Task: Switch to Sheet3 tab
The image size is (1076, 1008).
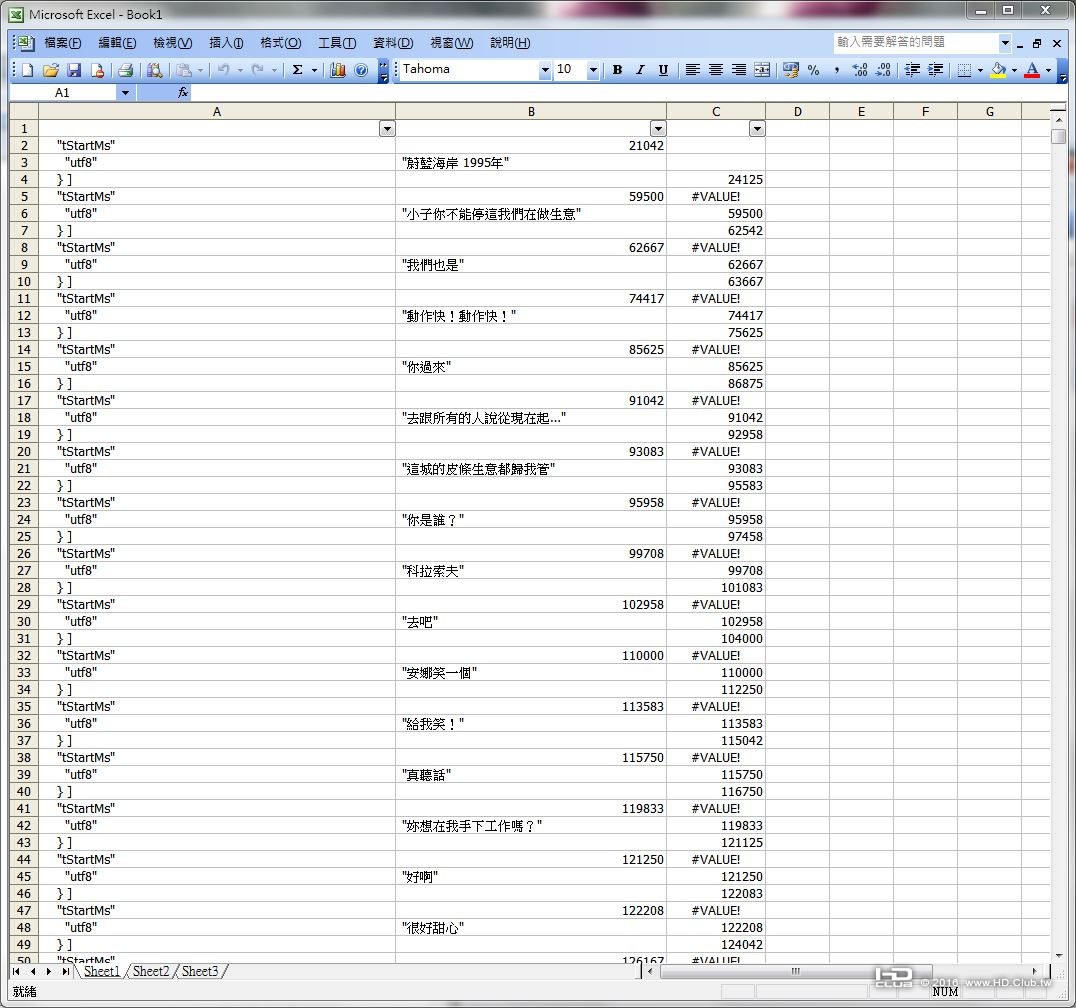Action: pyautogui.click(x=200, y=971)
